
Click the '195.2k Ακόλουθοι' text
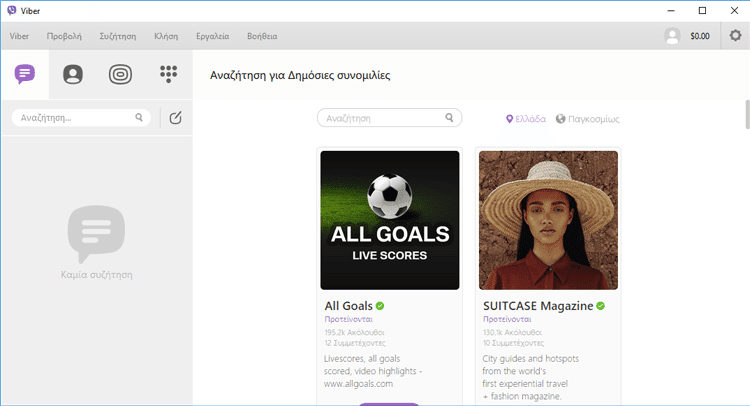click(x=354, y=332)
